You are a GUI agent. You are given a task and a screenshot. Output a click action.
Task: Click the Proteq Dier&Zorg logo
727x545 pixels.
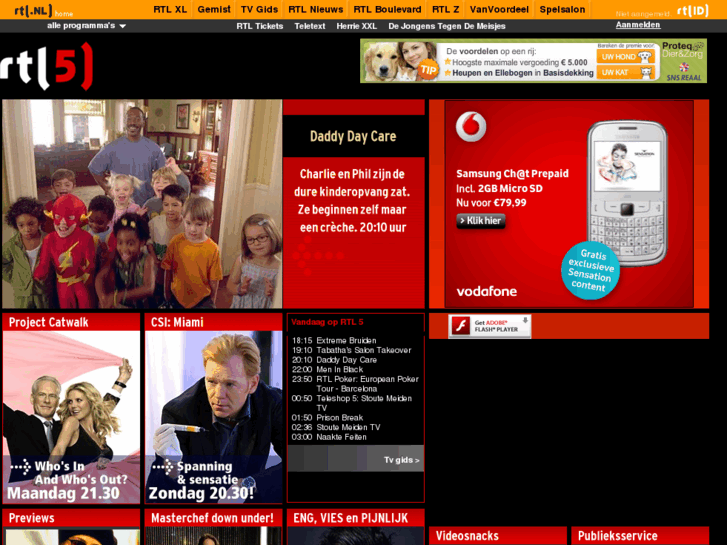[x=683, y=50]
